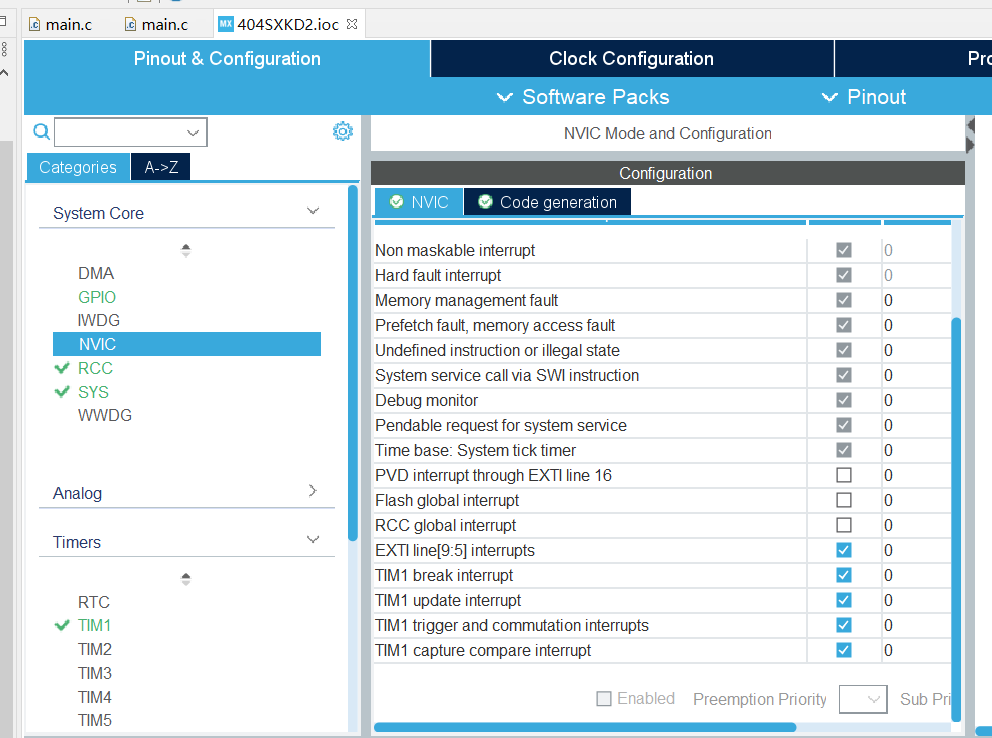Open SYS configuration
The width and height of the screenshot is (992, 738).
tap(93, 392)
